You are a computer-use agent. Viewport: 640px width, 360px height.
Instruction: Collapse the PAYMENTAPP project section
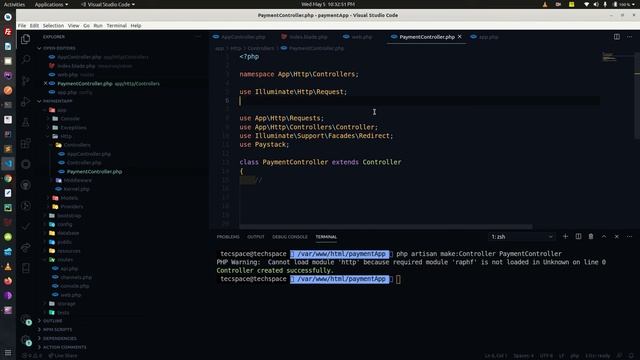(x=57, y=101)
